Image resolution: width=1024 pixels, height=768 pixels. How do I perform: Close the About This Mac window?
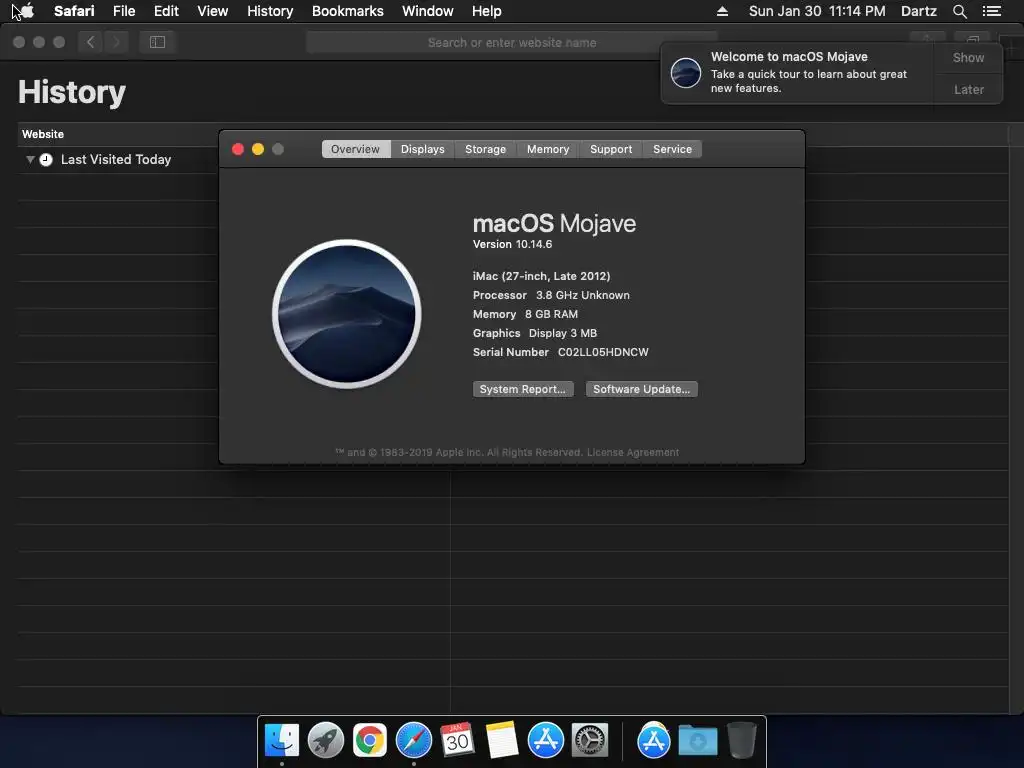(238, 149)
